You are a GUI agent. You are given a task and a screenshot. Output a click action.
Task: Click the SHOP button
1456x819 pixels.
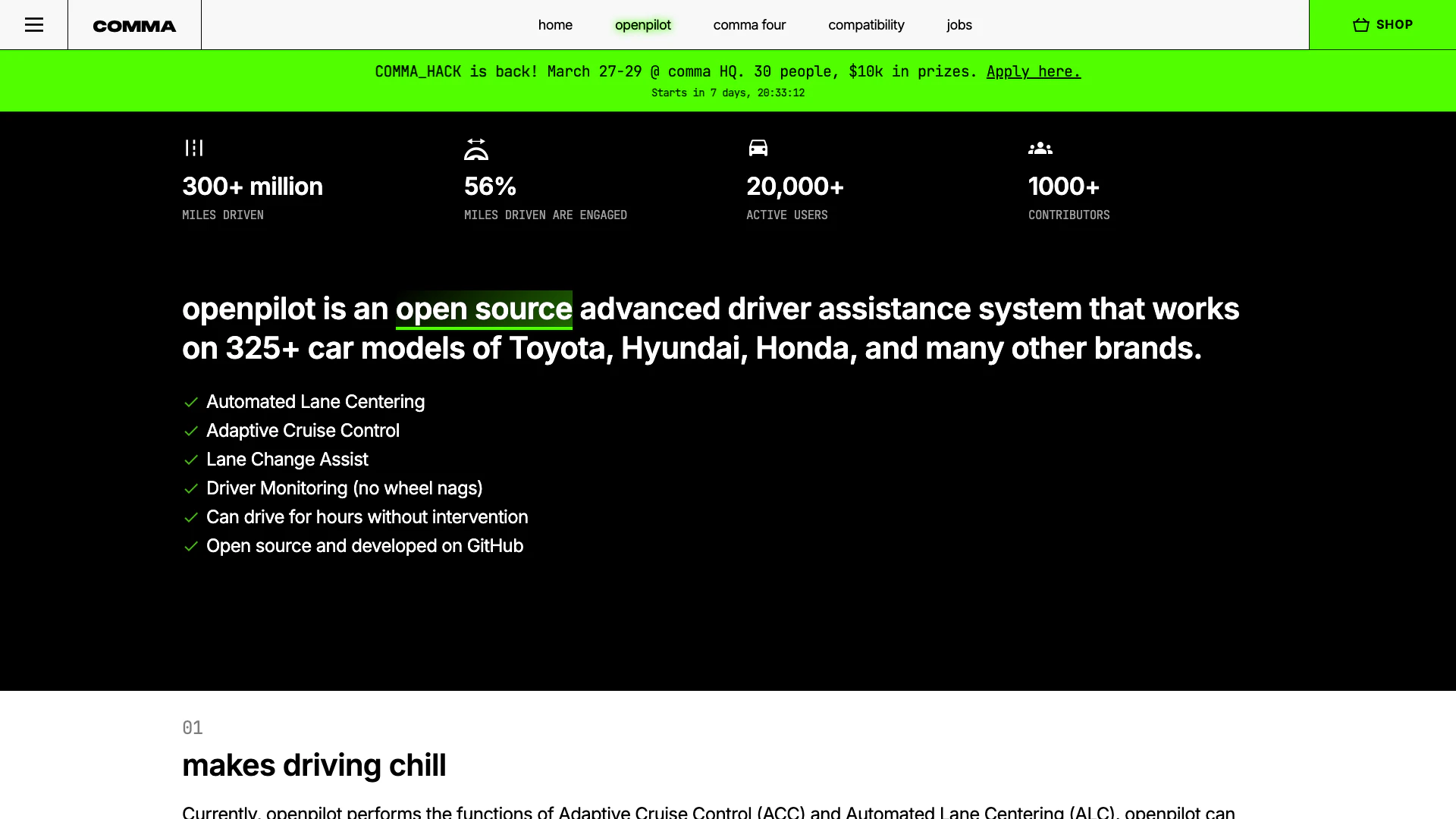pyautogui.click(x=1394, y=25)
